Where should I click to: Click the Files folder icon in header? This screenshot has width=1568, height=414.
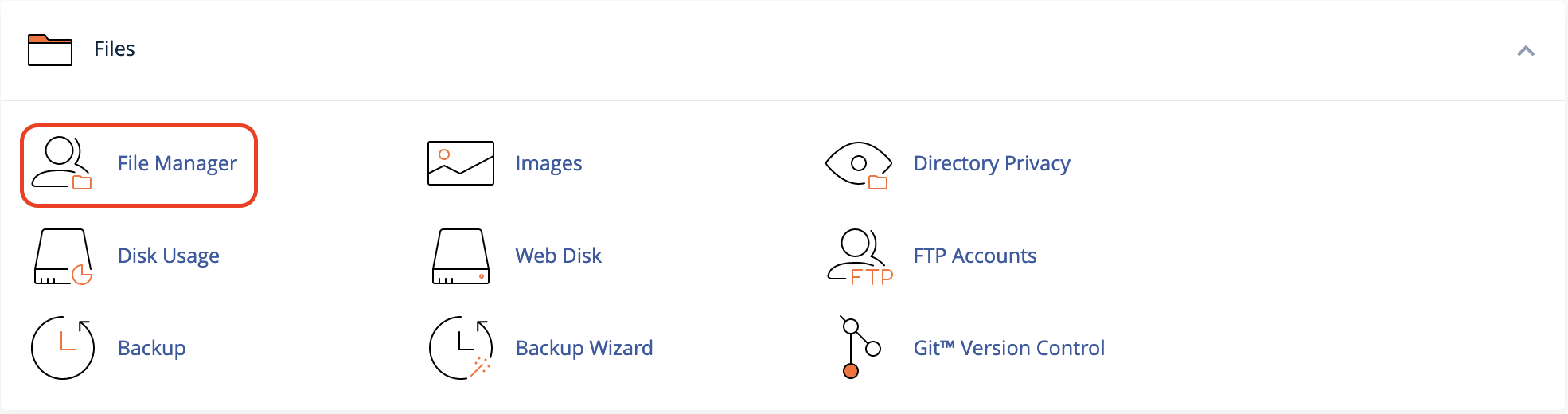50,49
